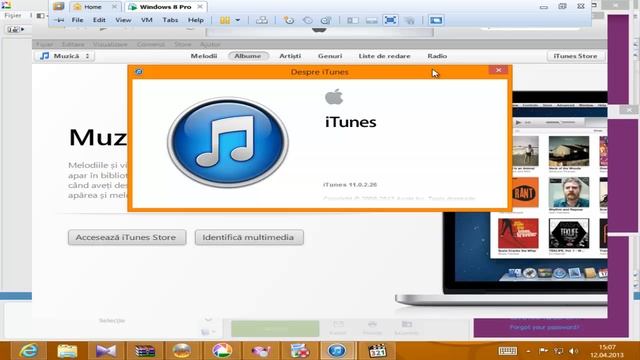
Task: Open Picasa from the taskbar
Action: (222, 351)
